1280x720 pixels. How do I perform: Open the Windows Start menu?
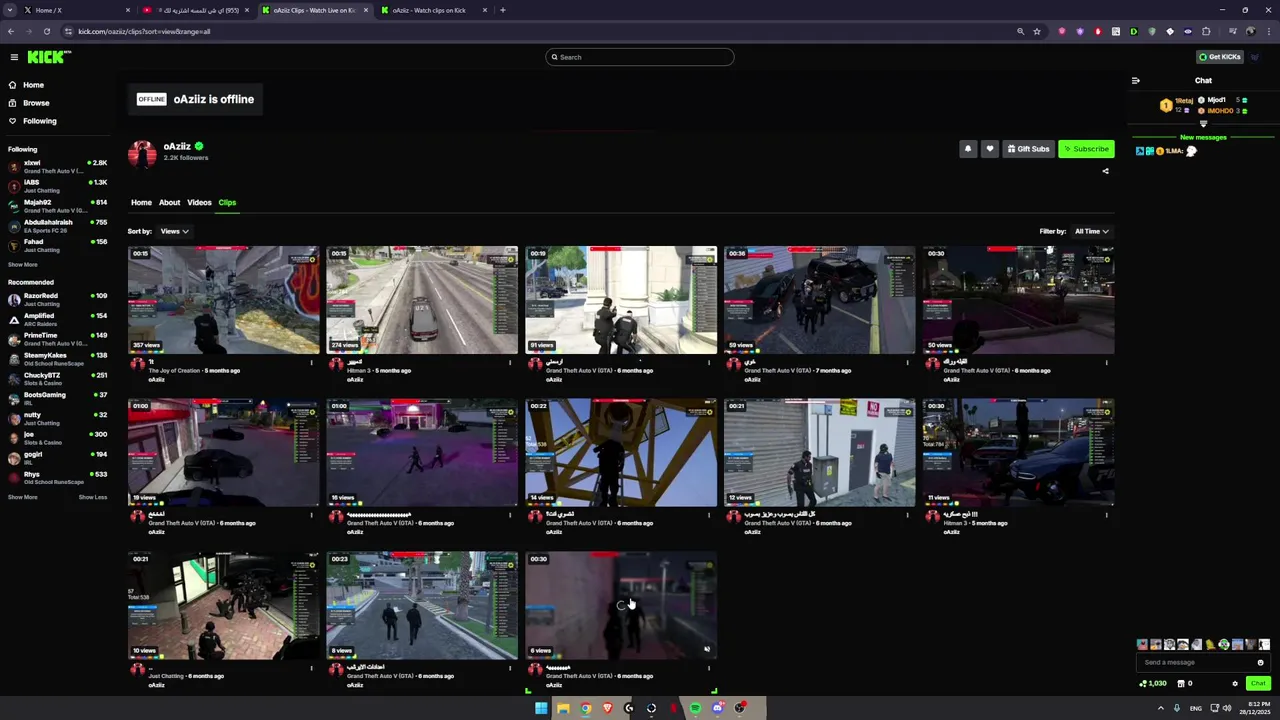541,708
